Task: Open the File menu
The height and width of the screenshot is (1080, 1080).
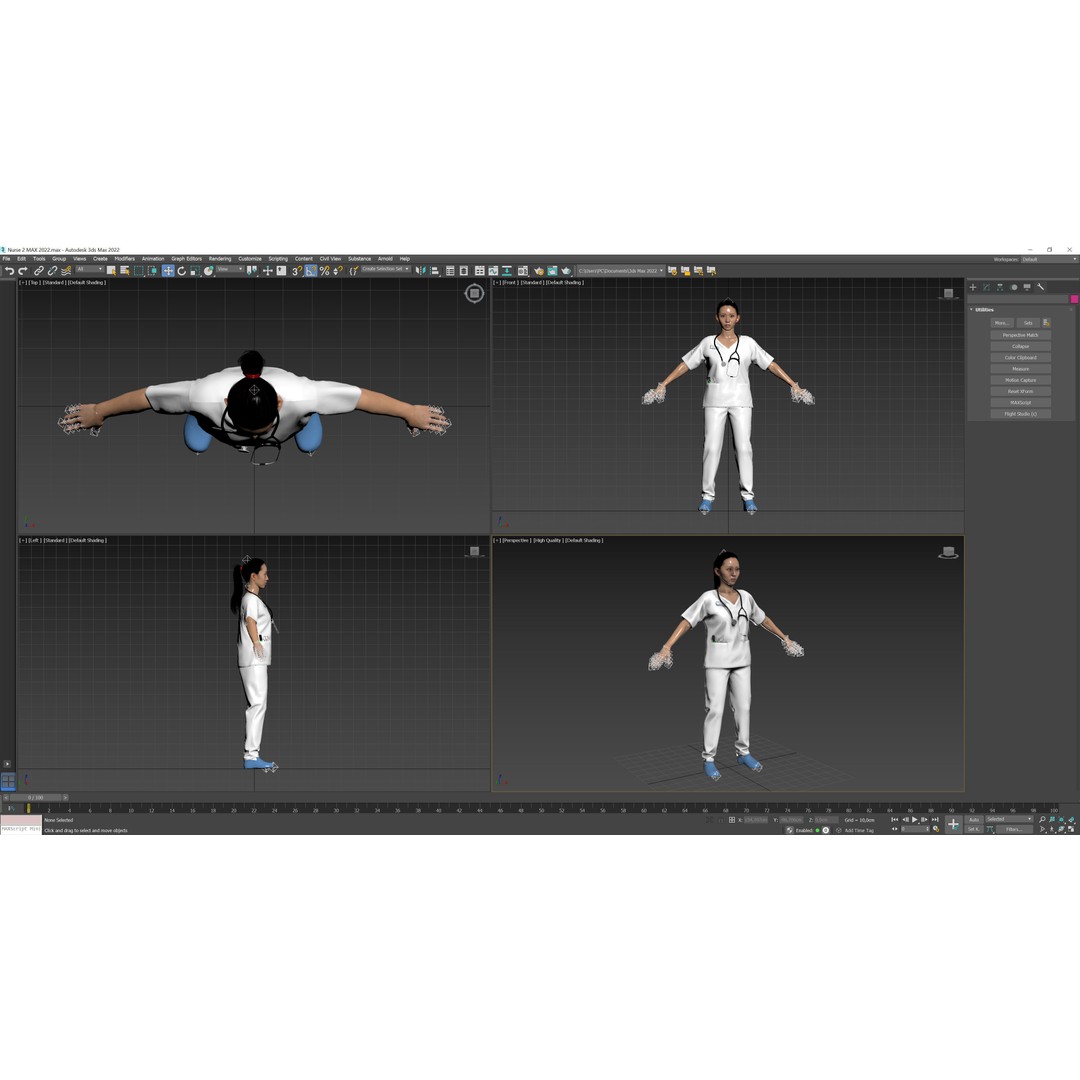Action: coord(6,259)
